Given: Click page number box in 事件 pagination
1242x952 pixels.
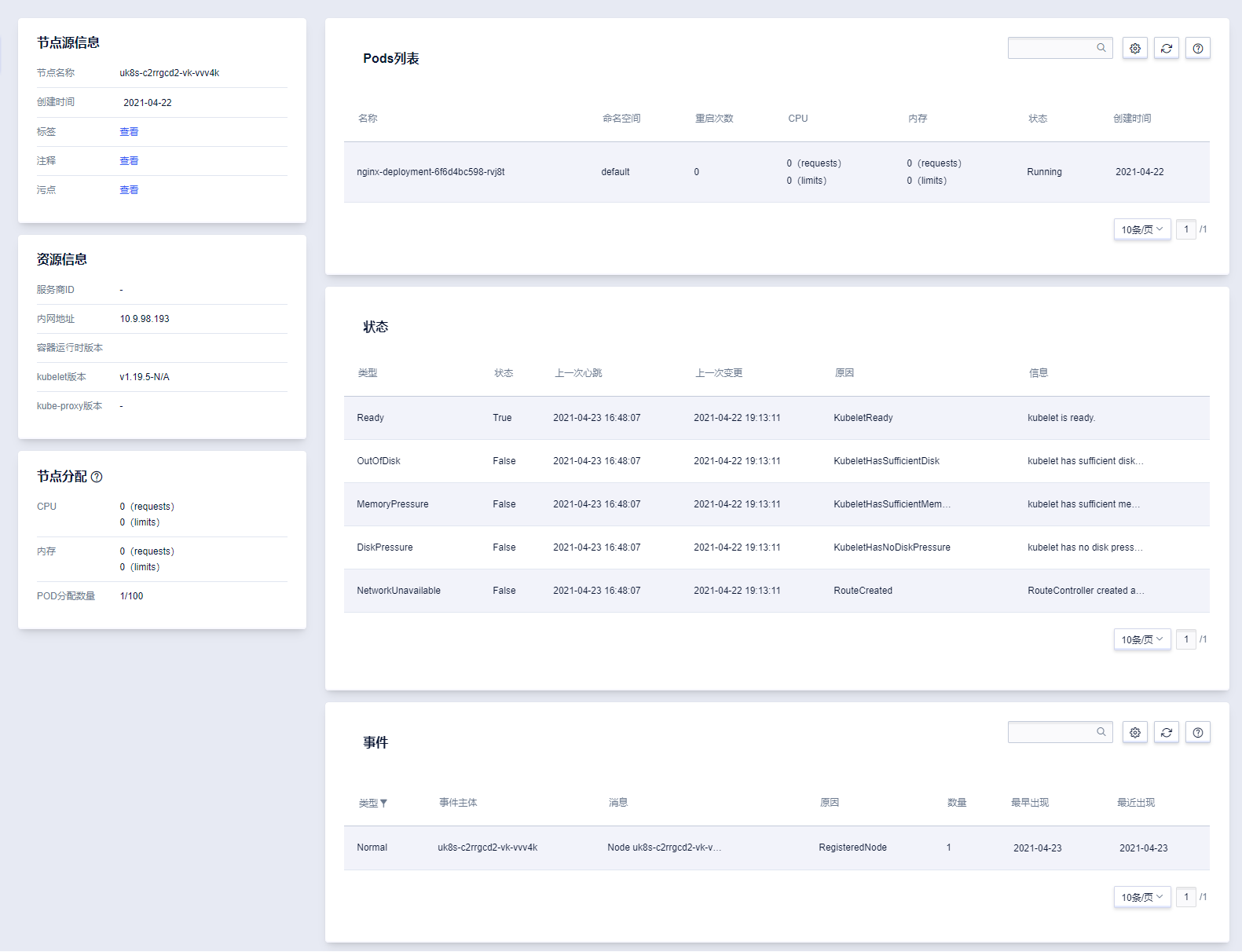Looking at the screenshot, I should [1186, 897].
